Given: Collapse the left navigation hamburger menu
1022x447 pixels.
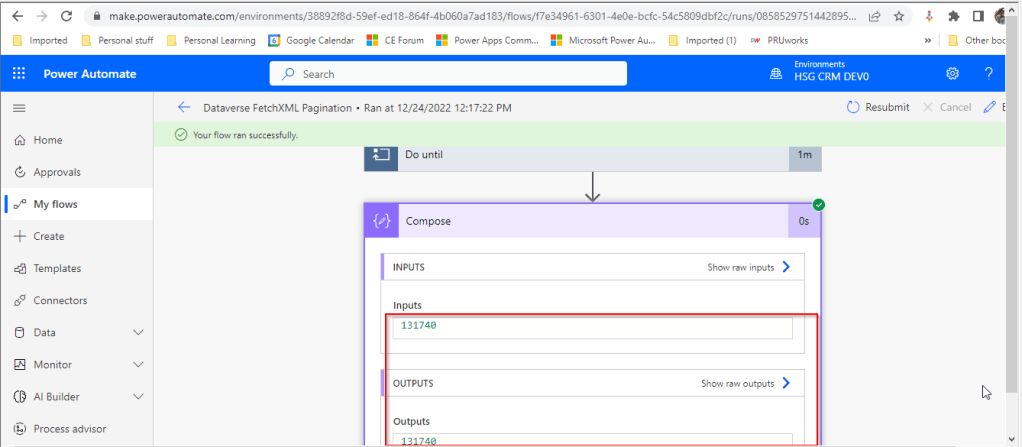Looking at the screenshot, I should point(19,107).
